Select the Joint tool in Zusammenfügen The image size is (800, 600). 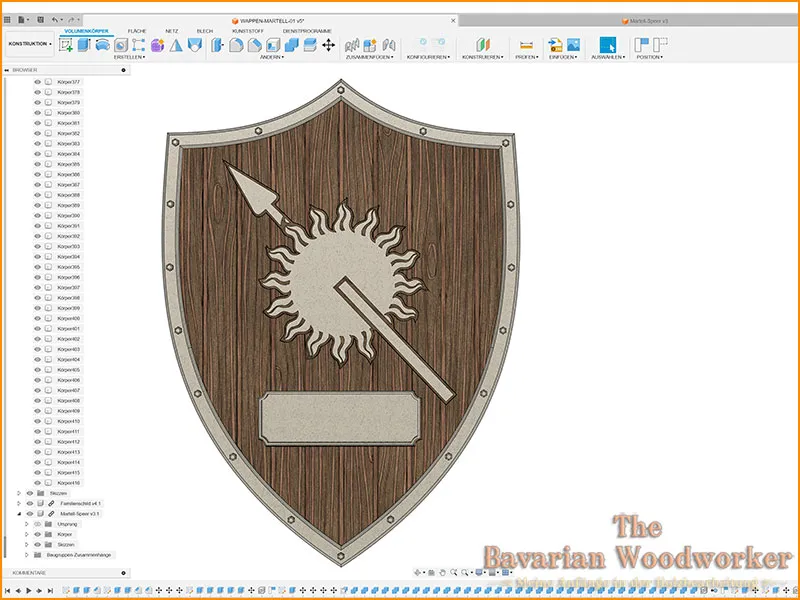tap(352, 45)
